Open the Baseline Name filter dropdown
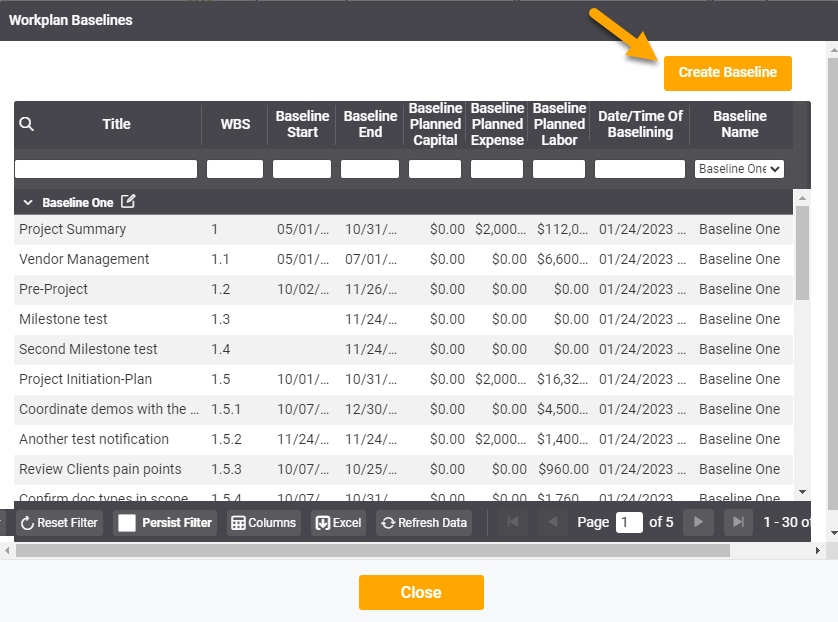 coord(739,168)
